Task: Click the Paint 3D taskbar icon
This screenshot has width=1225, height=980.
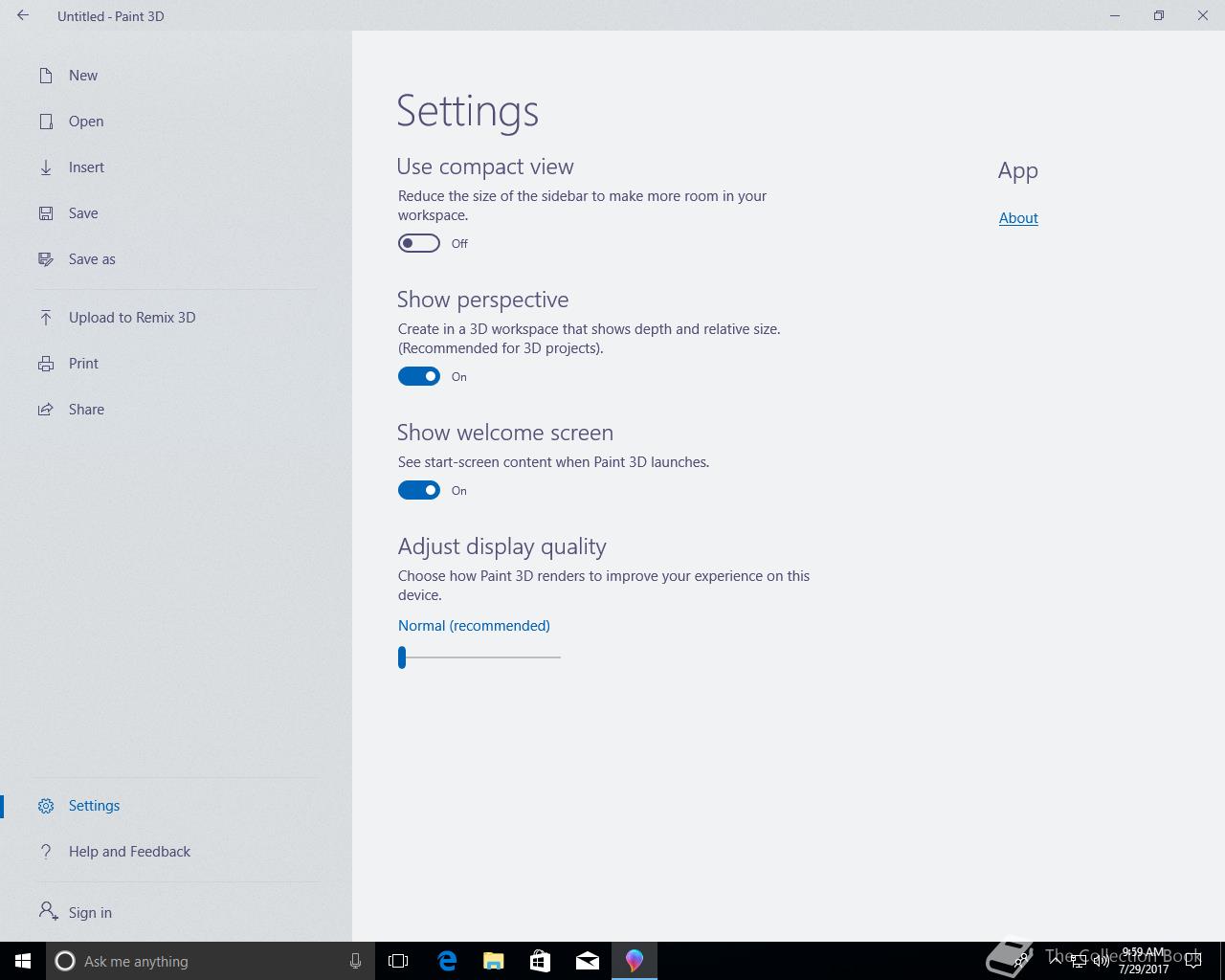Action: 635,961
